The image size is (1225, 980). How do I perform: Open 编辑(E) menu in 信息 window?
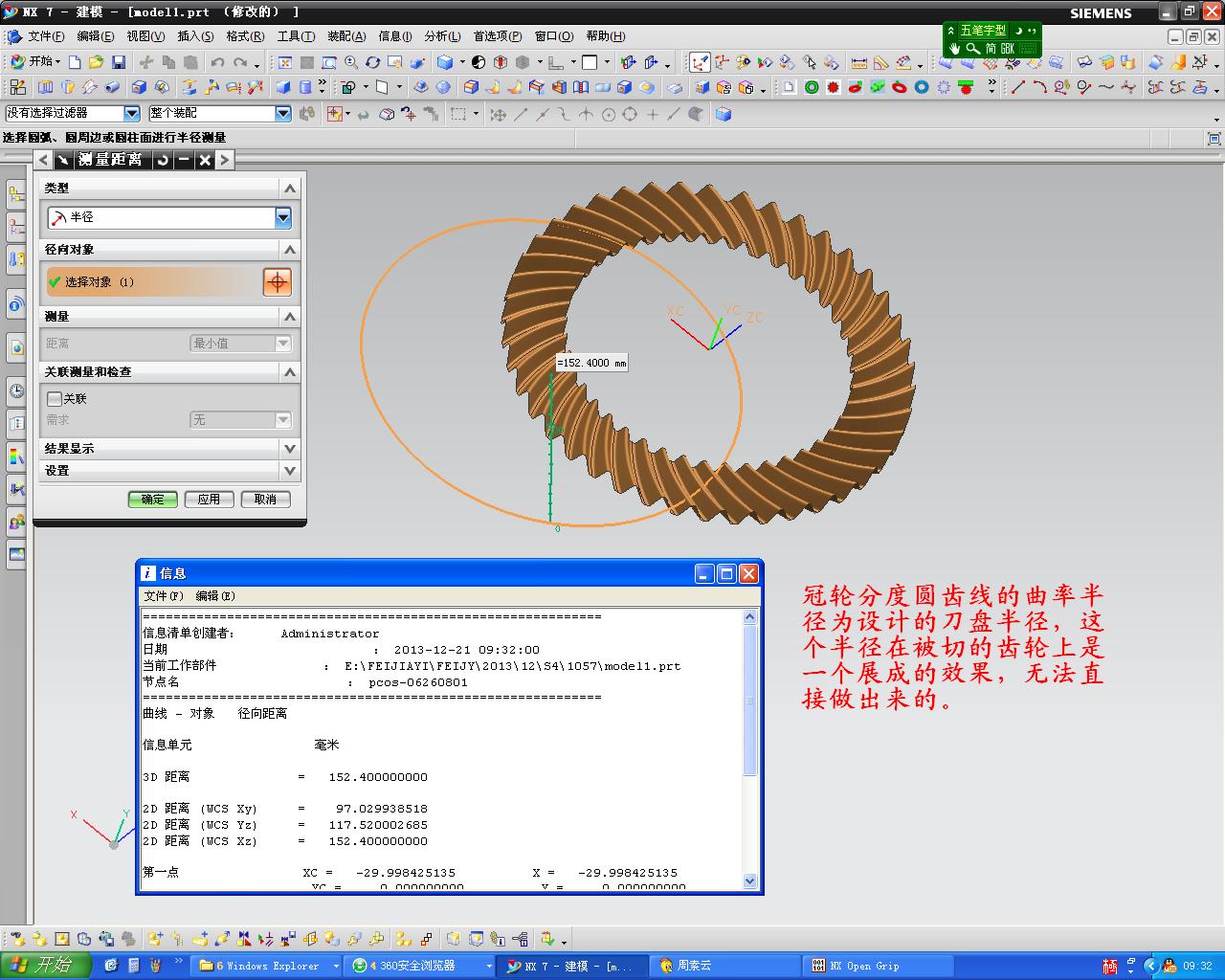(x=215, y=596)
